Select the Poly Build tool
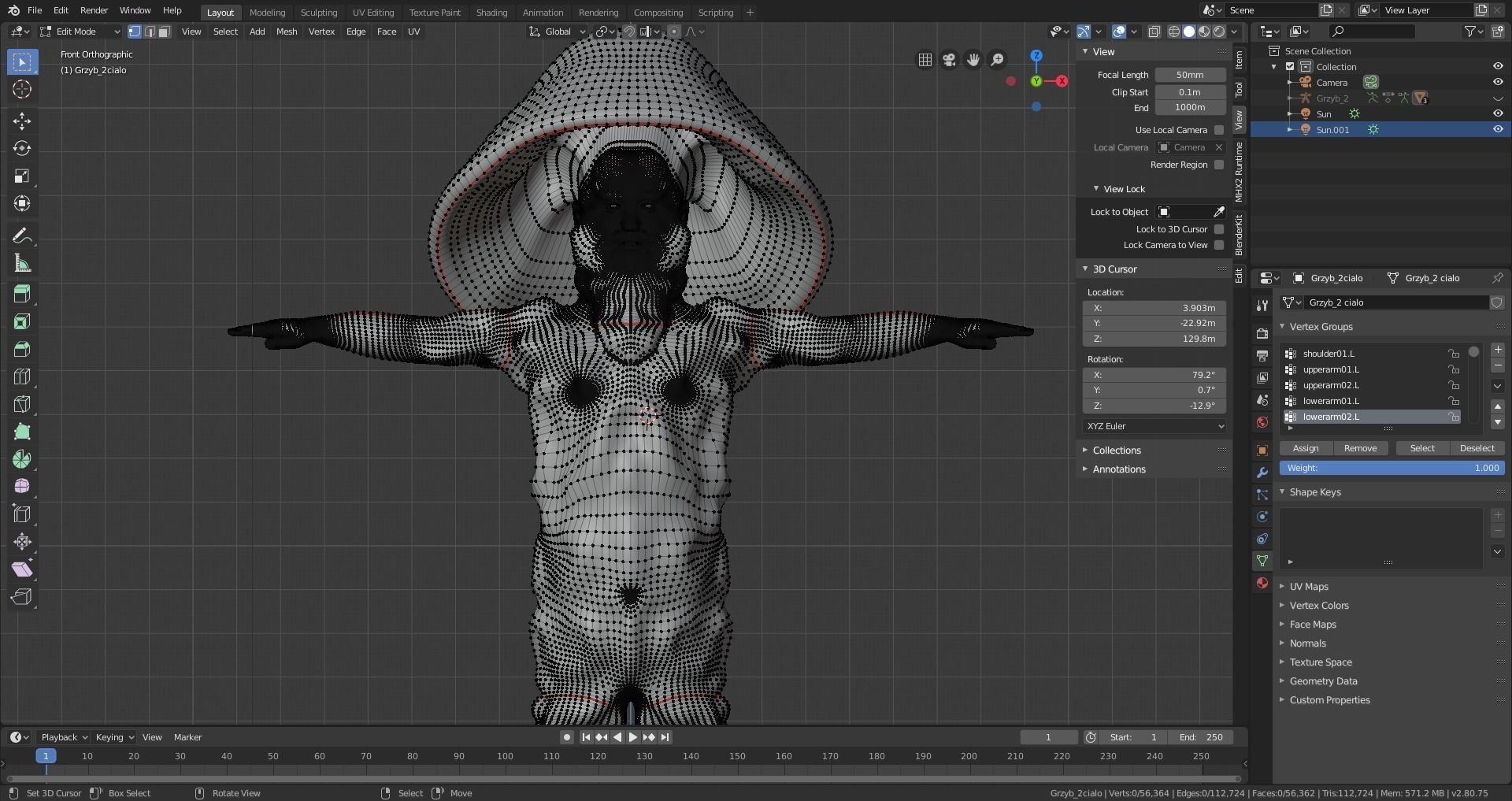Viewport: 1512px width, 801px height. click(x=22, y=432)
